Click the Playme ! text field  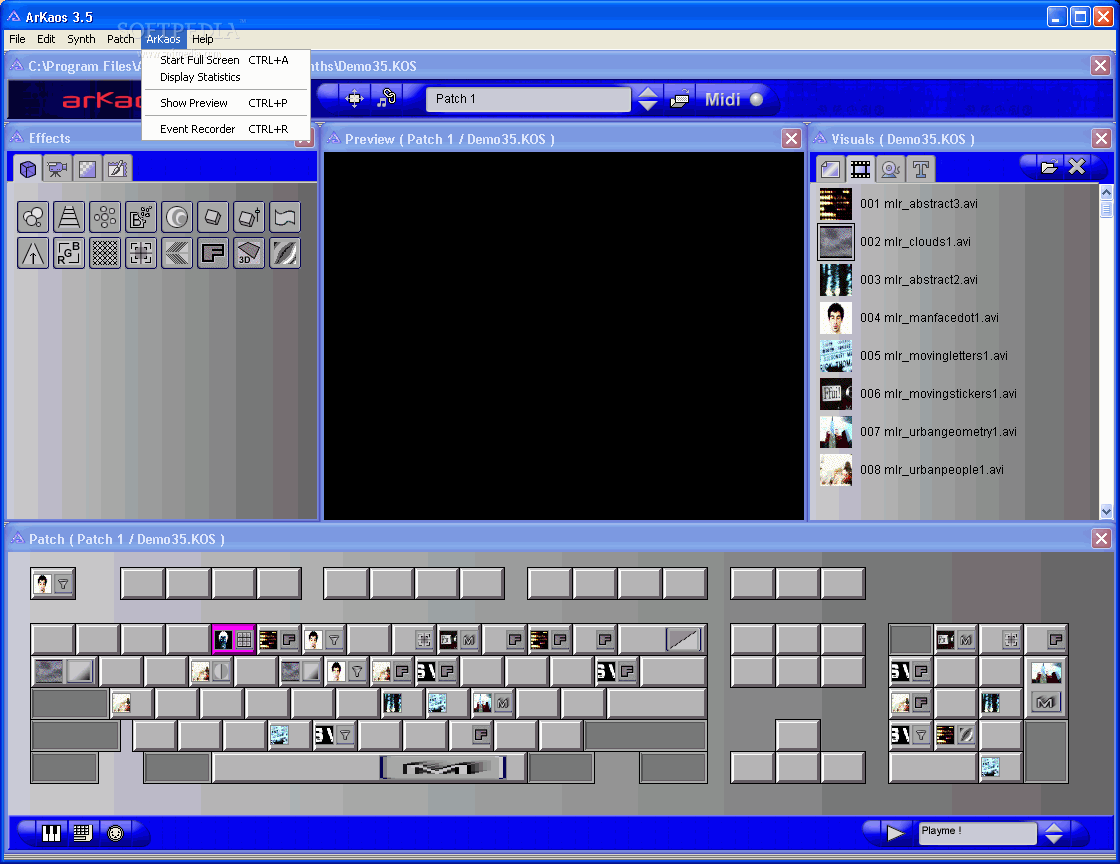tap(977, 833)
